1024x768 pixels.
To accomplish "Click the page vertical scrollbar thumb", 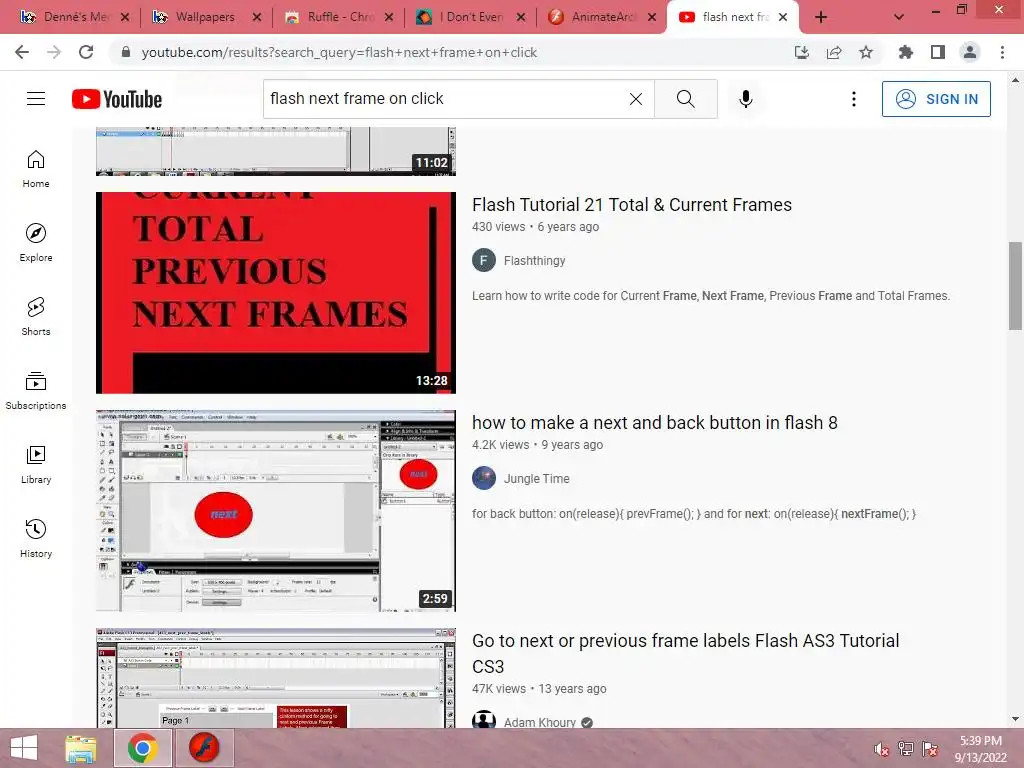I will pyautogui.click(x=1015, y=286).
